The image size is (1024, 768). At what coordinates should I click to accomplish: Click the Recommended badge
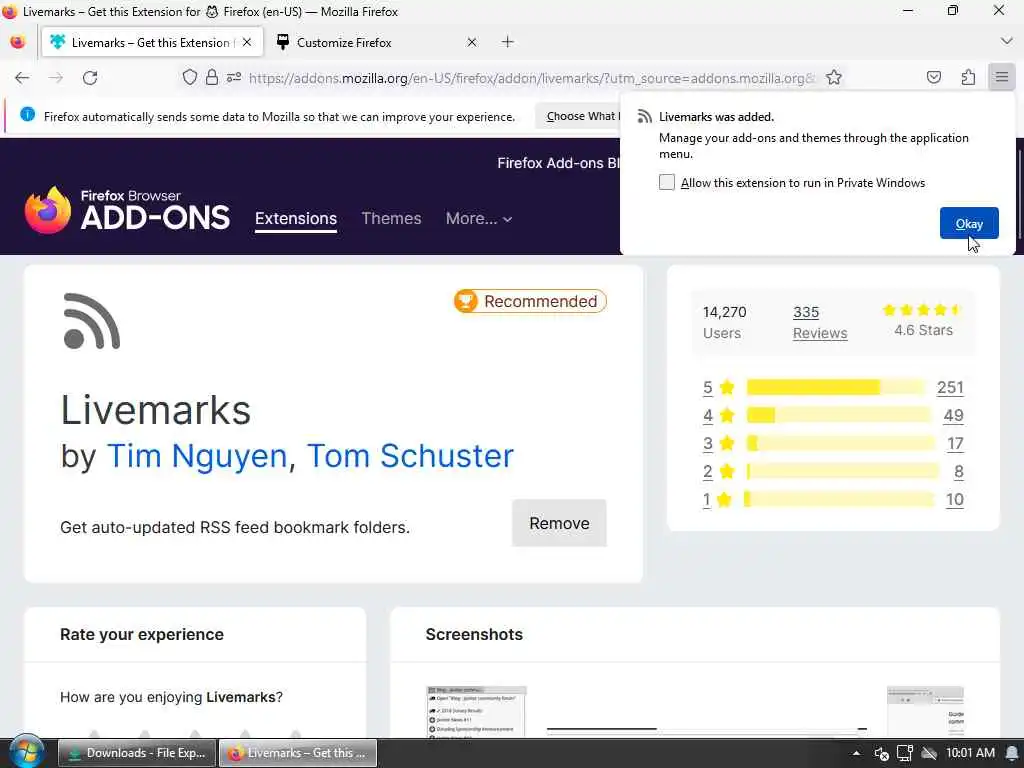click(x=530, y=301)
